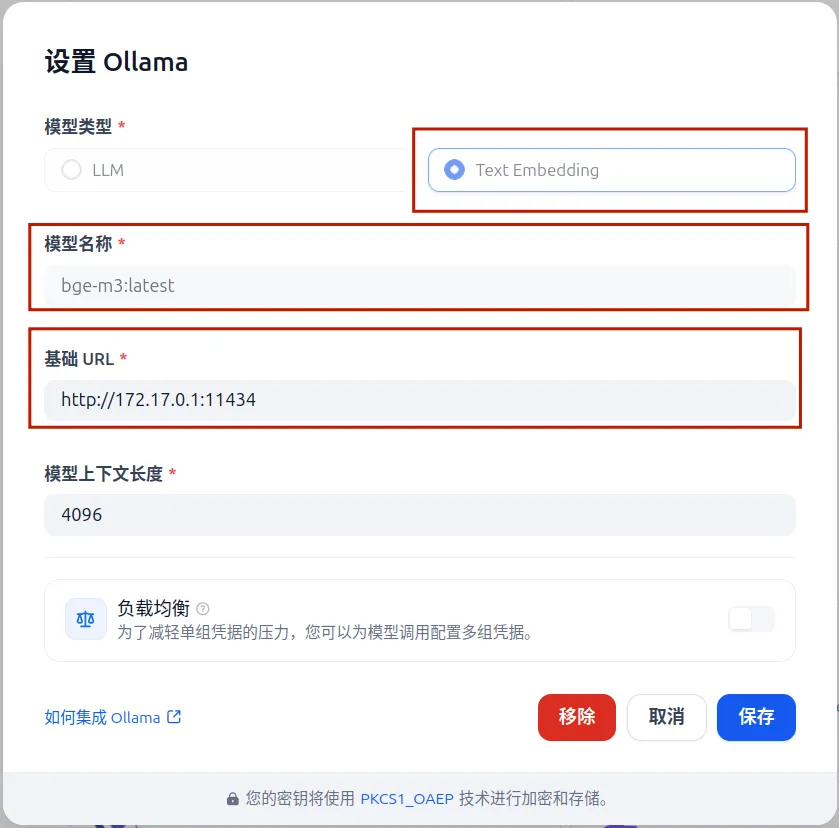
Task: Save settings with the 保存 button
Action: click(x=756, y=717)
